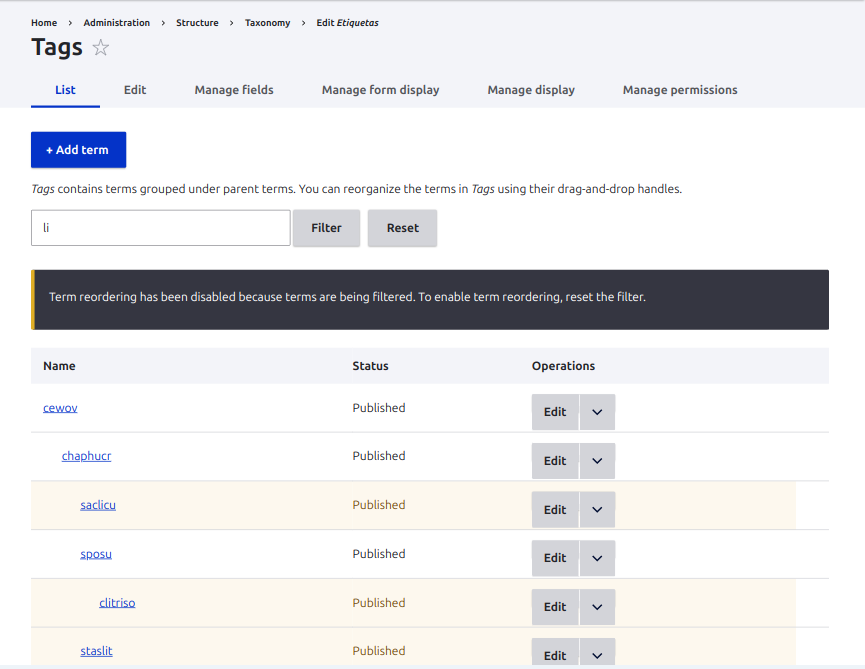Image resolution: width=865 pixels, height=669 pixels.
Task: Expand operations dropdown for cewov
Action: coord(597,412)
